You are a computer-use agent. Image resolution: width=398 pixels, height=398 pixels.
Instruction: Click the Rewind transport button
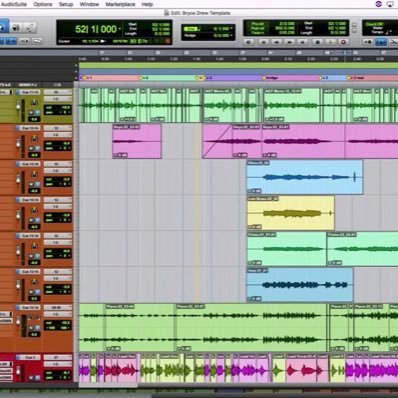276,42
